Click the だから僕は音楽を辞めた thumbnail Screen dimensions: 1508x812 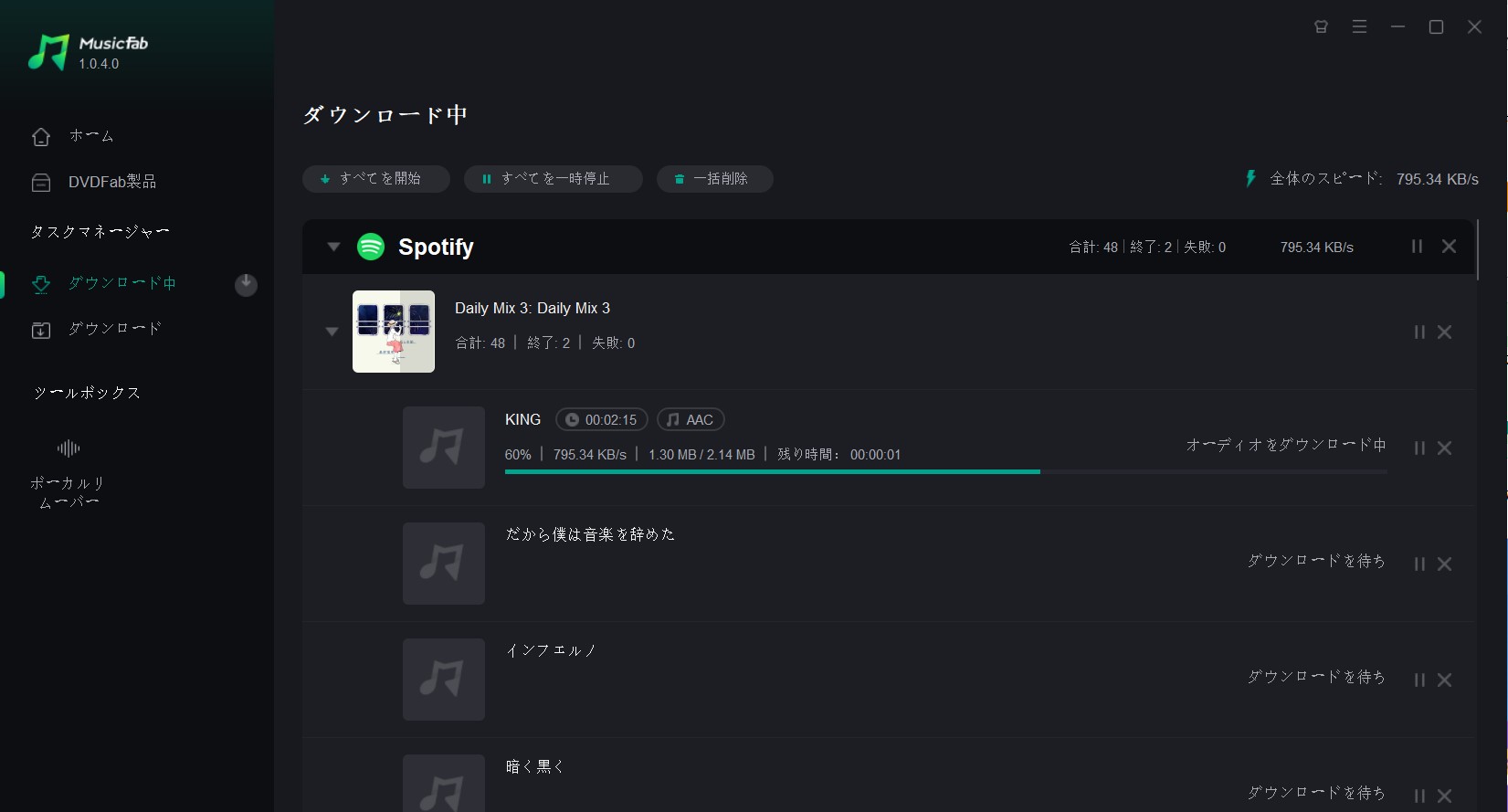click(444, 564)
